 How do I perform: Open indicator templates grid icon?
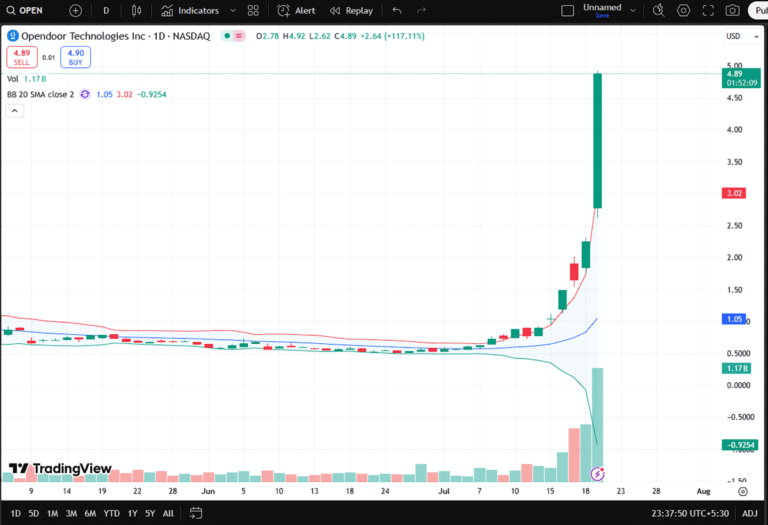click(x=253, y=10)
